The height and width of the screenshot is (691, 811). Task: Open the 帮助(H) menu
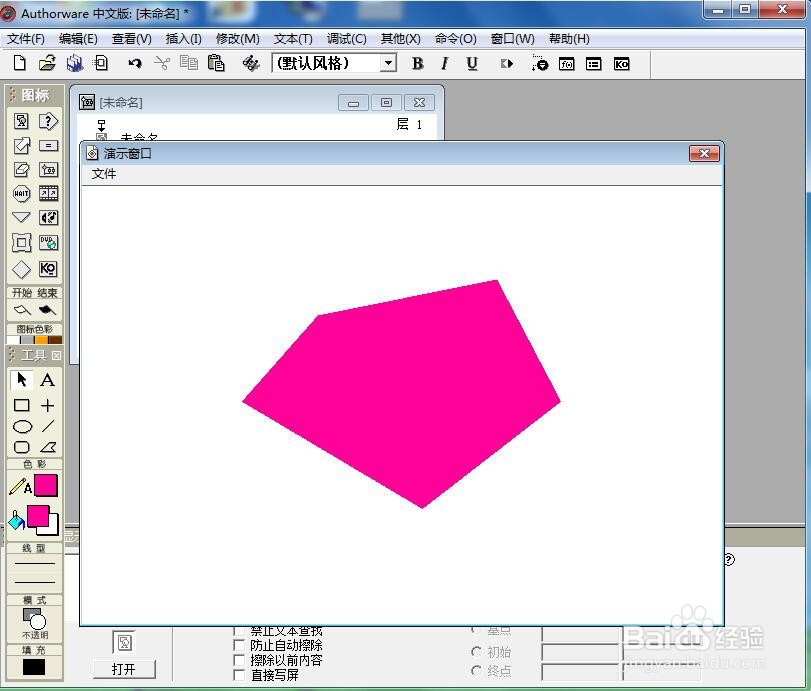(569, 39)
